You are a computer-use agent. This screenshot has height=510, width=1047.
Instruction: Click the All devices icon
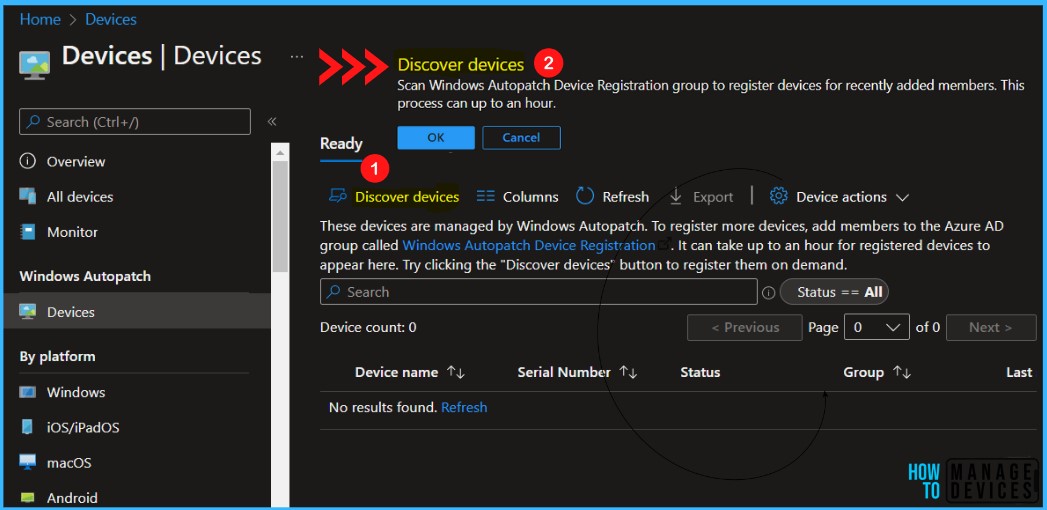27,197
